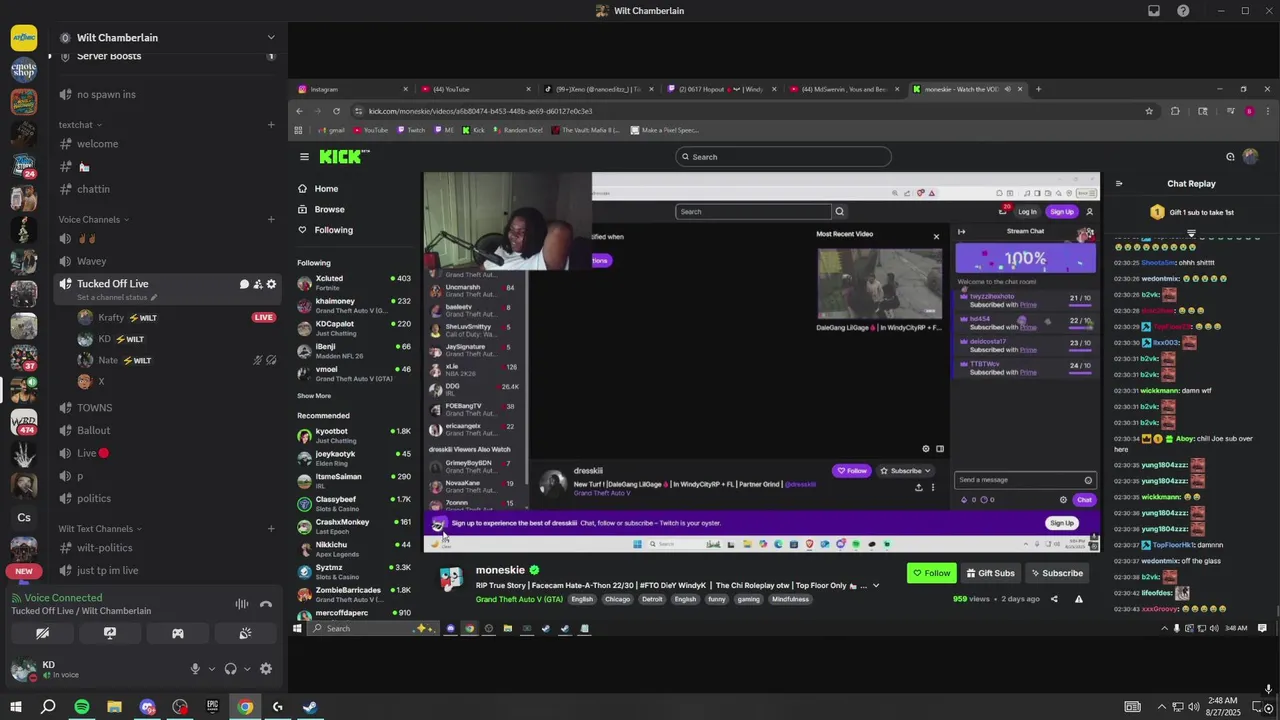The height and width of the screenshot is (720, 1280).
Task: Reload the Kick page
Action: pos(336,111)
